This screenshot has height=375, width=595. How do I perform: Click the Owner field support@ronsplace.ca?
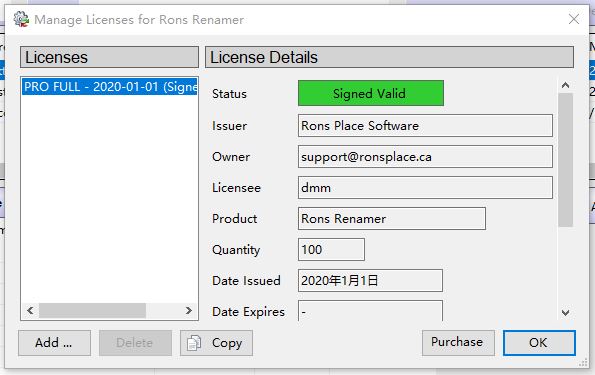(x=425, y=157)
